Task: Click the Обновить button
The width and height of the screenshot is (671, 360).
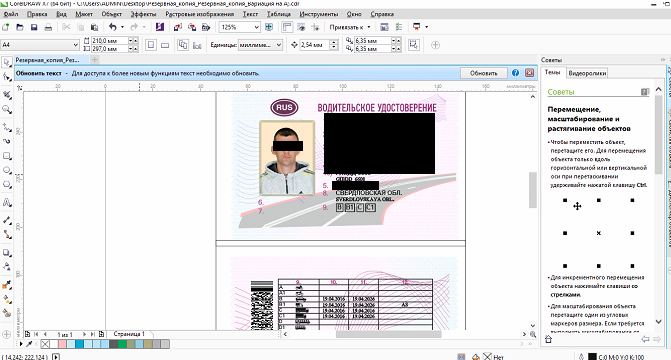Action: pos(484,73)
